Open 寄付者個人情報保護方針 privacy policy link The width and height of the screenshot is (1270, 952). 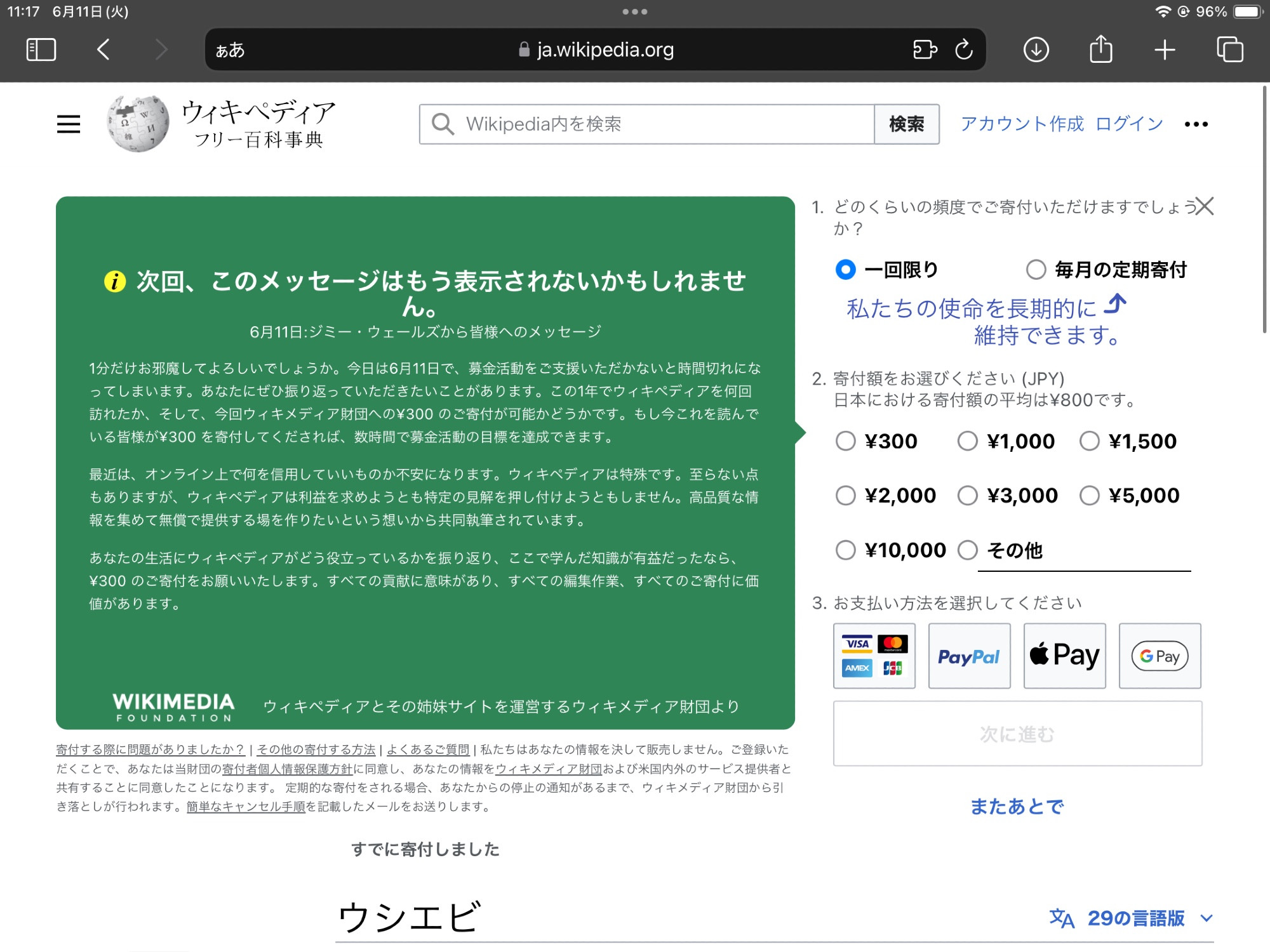click(287, 769)
